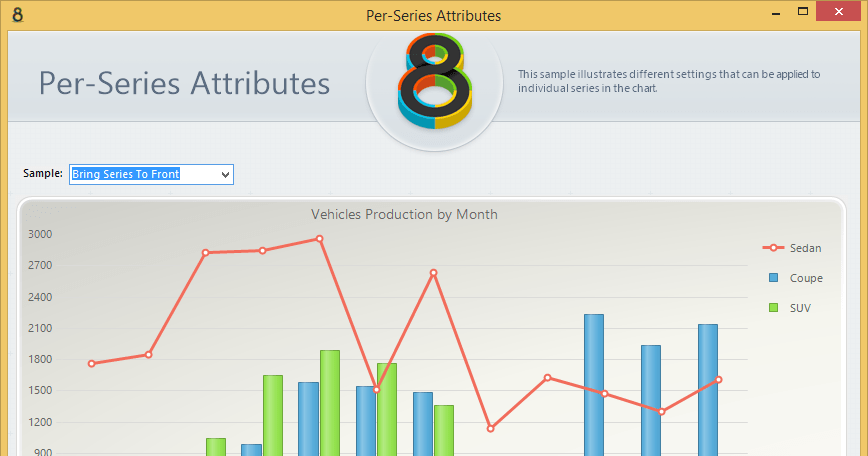This screenshot has width=868, height=456.
Task: Select the SUV green legend swatch
Action: (773, 308)
